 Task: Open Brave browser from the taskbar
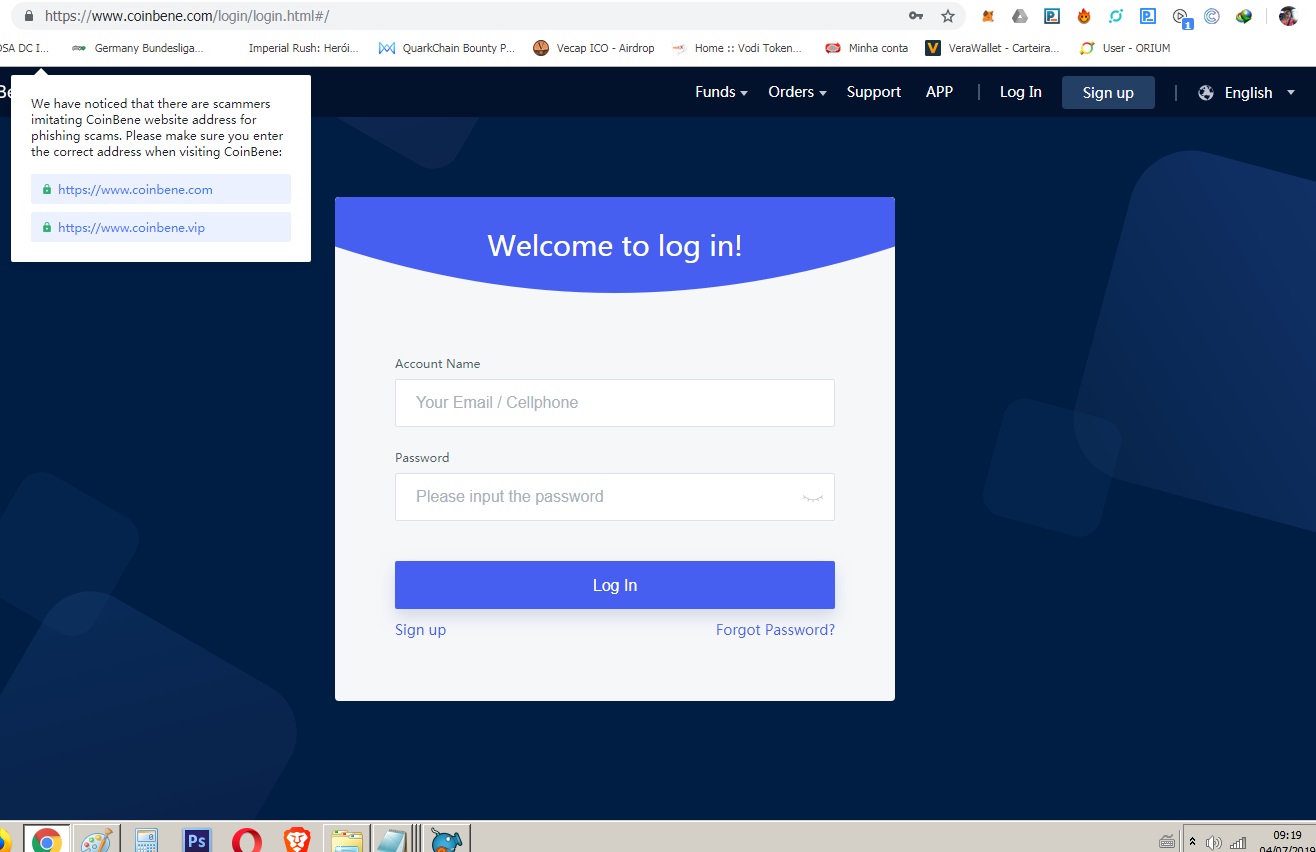click(x=297, y=840)
